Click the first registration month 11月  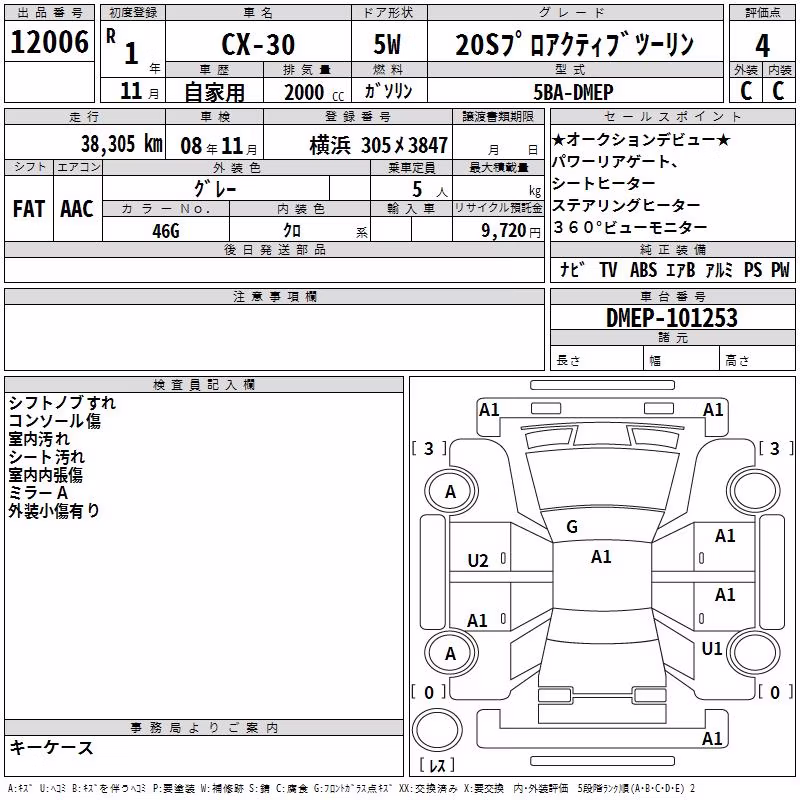coord(139,91)
